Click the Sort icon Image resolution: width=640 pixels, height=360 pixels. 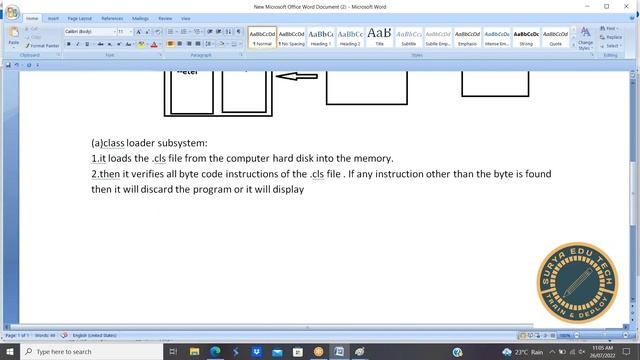[229, 31]
